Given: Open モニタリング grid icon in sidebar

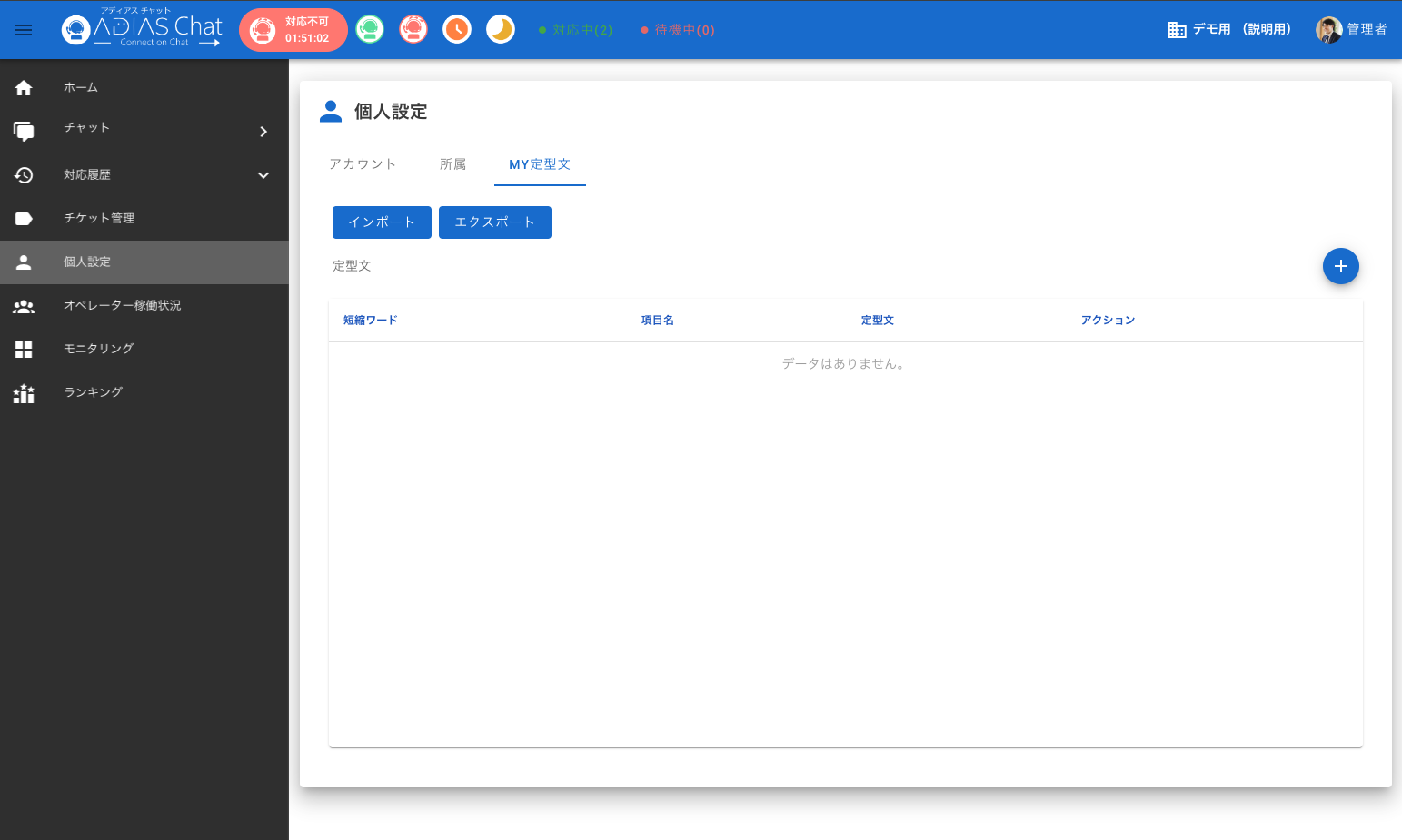Looking at the screenshot, I should [24, 349].
